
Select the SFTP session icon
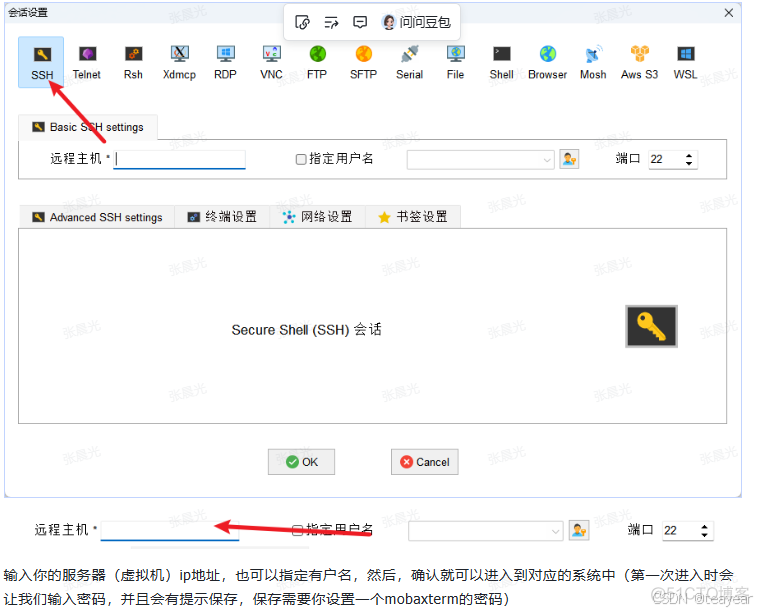click(364, 62)
